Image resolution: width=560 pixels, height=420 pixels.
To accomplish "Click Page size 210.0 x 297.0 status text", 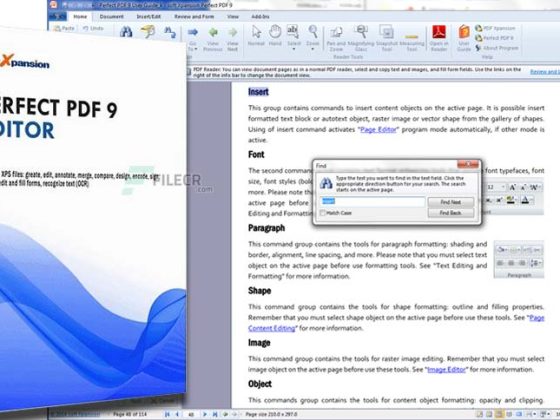I will 271,414.
